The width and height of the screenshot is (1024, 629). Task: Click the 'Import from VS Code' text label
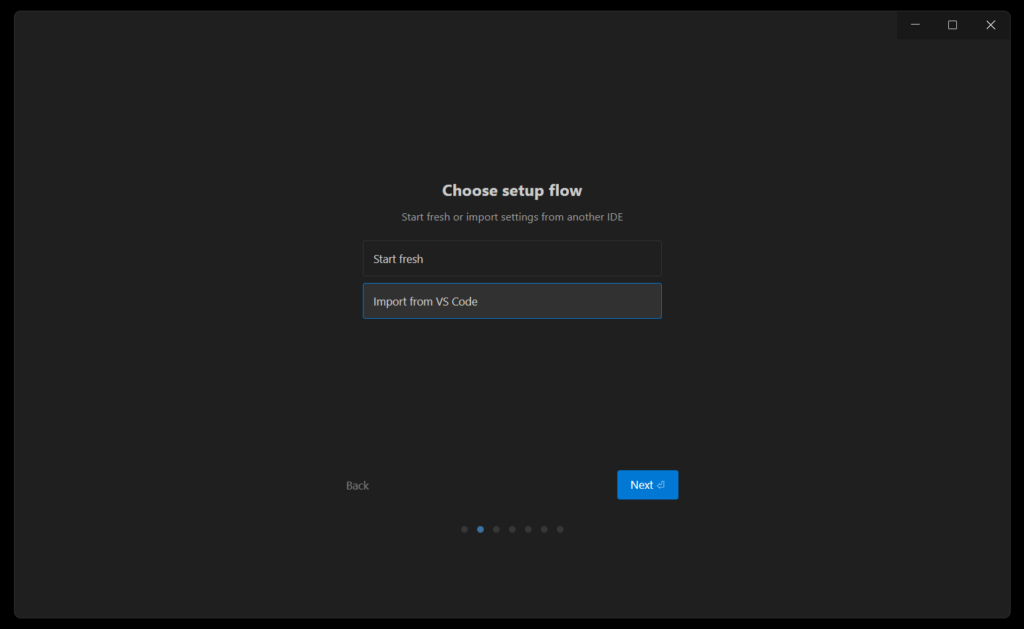(x=425, y=302)
